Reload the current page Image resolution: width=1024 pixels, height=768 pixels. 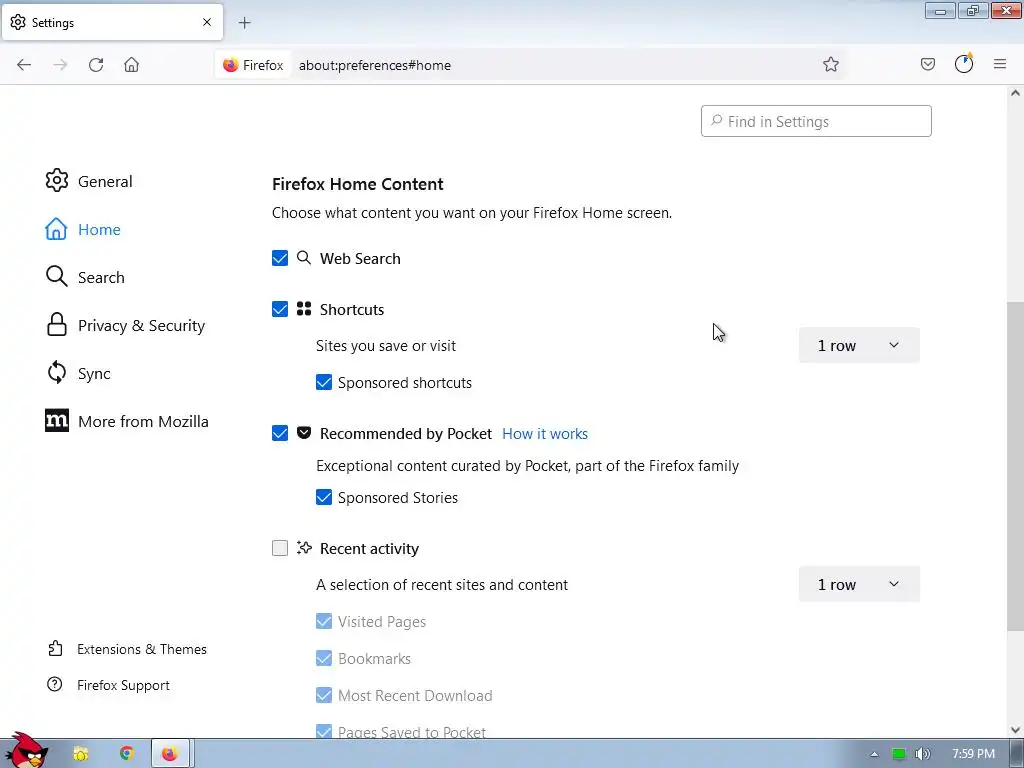96,65
